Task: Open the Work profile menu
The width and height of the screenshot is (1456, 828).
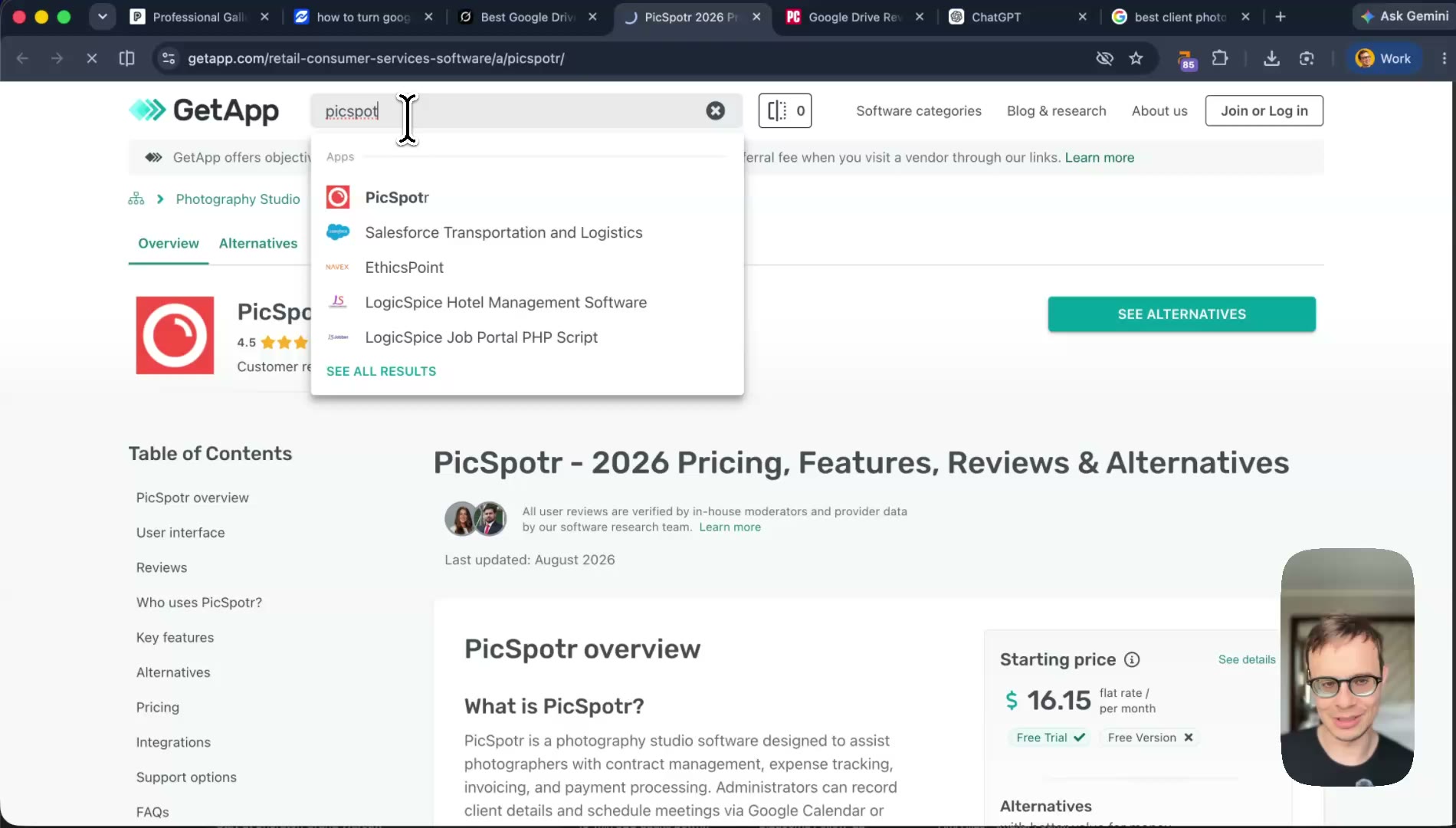Action: pyautogui.click(x=1383, y=58)
